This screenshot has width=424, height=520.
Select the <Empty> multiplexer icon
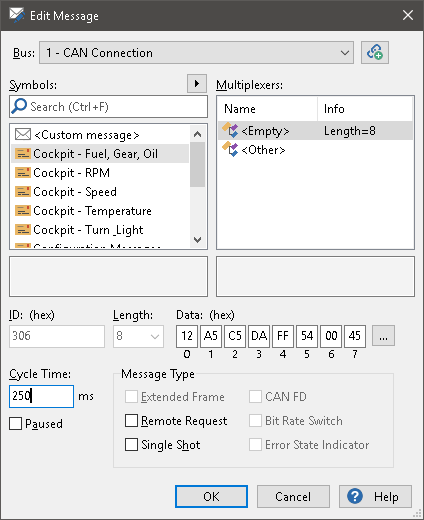click(230, 130)
